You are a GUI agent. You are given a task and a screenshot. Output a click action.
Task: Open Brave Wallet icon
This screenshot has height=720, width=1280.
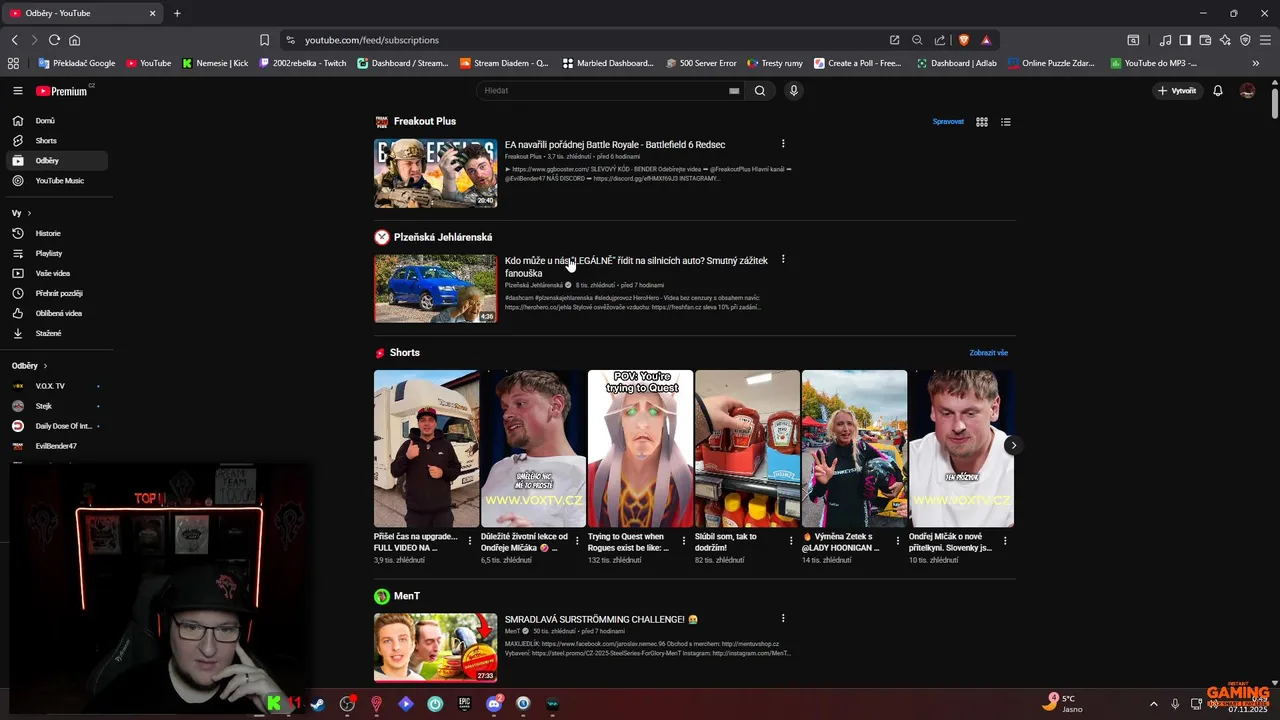[x=1205, y=40]
